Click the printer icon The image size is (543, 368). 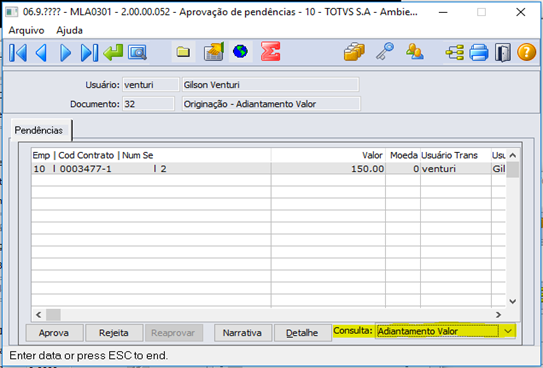point(479,53)
